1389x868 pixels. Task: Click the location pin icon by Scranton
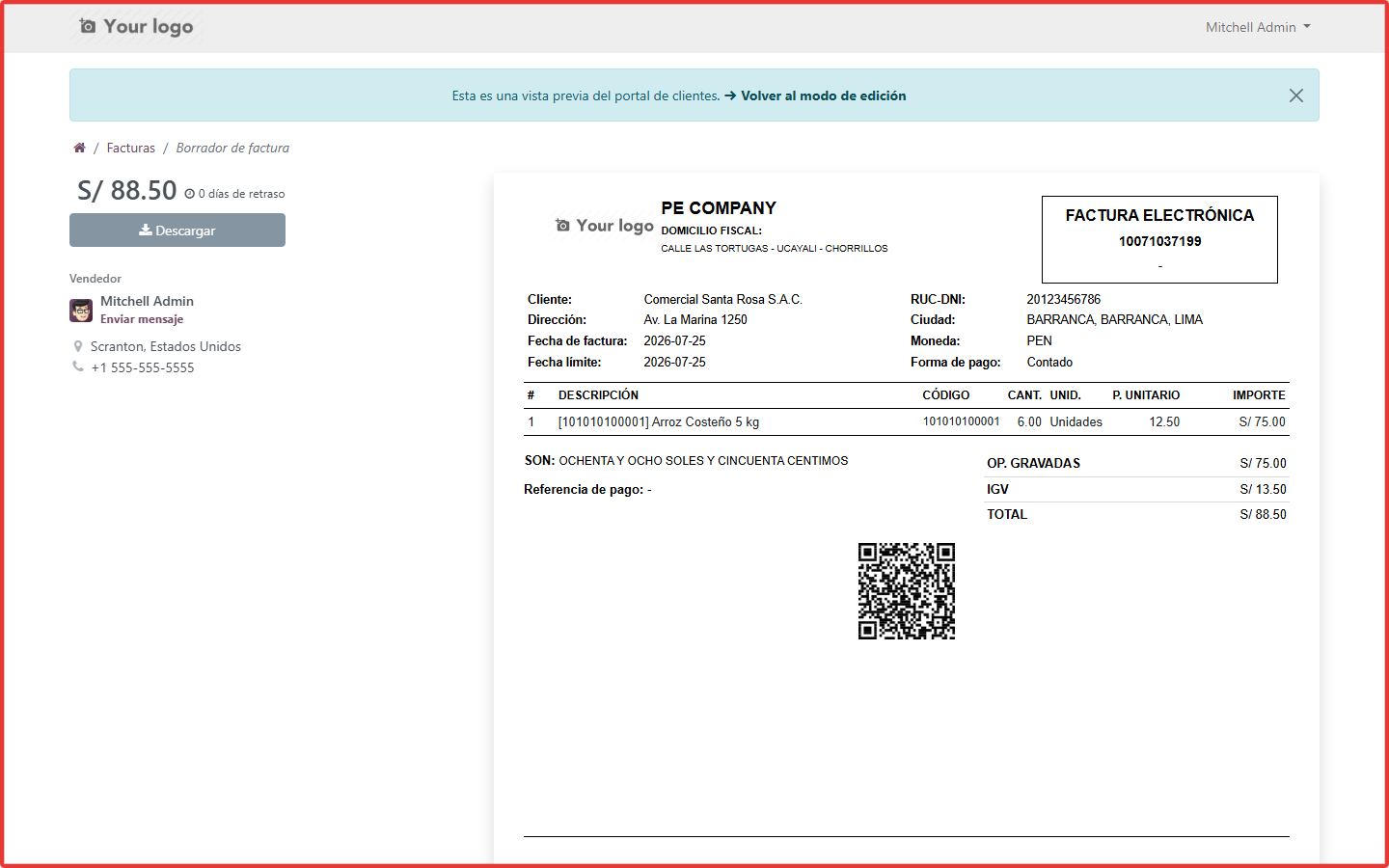coord(78,346)
